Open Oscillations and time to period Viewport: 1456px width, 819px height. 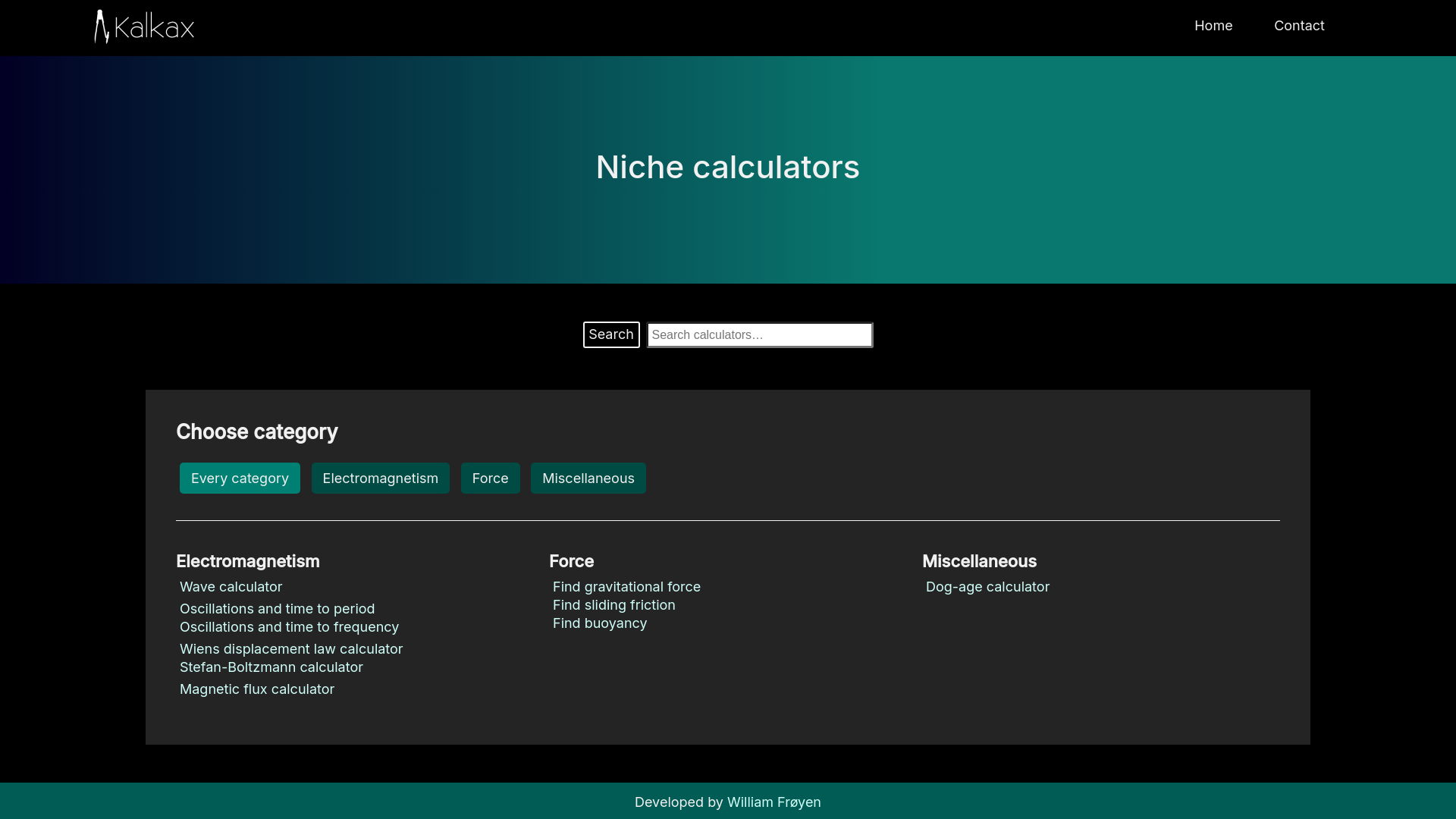(x=277, y=609)
